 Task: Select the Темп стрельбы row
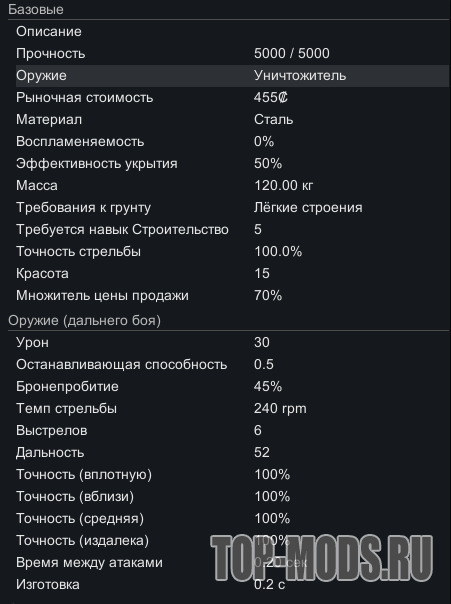tap(232, 408)
